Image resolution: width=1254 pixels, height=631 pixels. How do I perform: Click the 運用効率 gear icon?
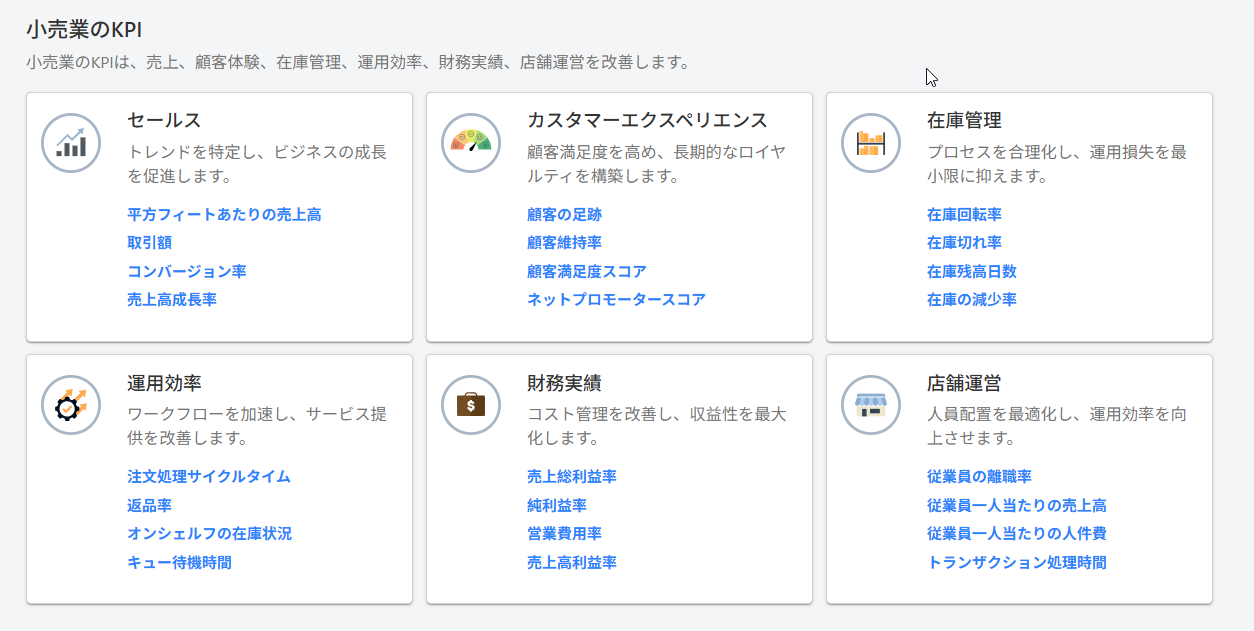coord(70,405)
